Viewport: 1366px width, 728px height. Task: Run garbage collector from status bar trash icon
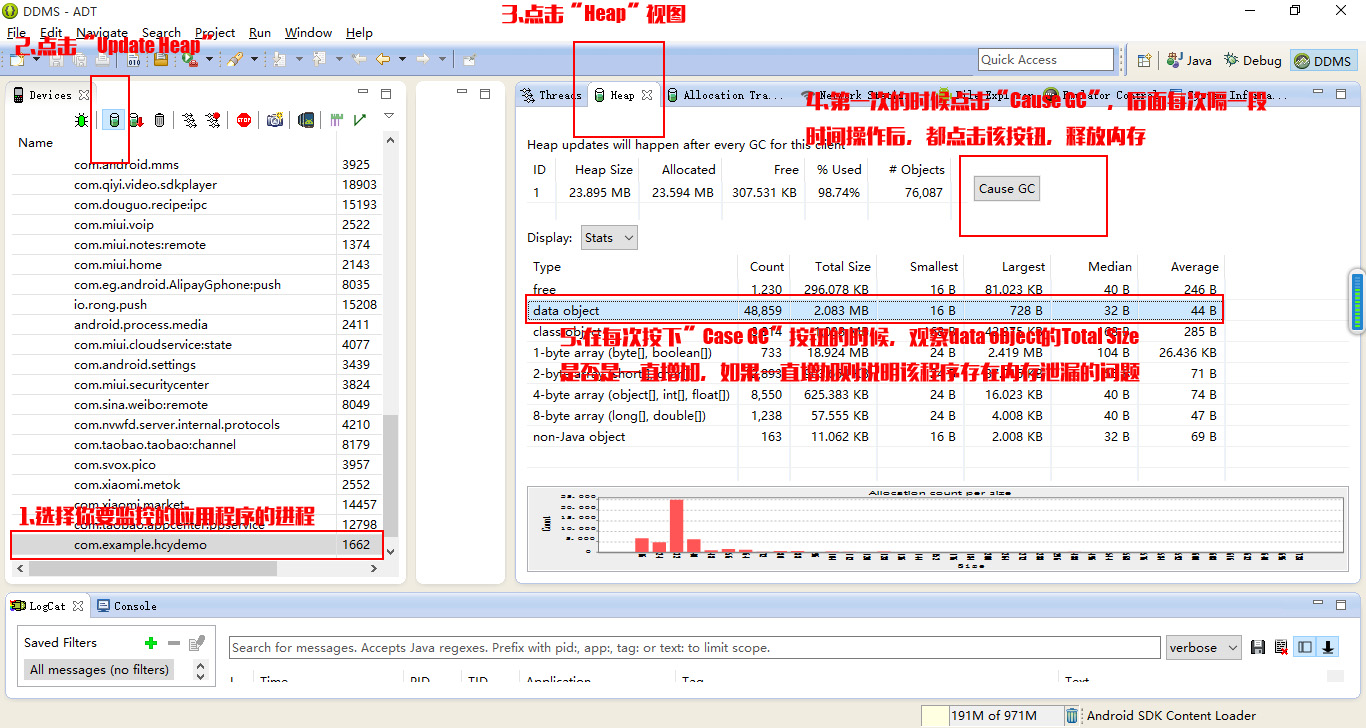pos(1072,715)
